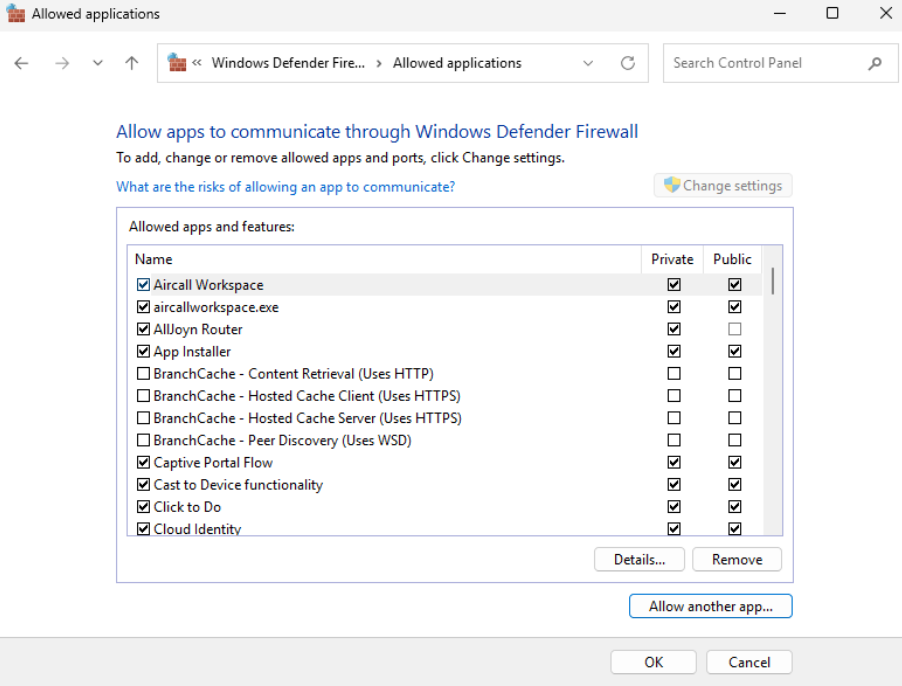
Task: Go back with the back arrow
Action: click(x=21, y=63)
